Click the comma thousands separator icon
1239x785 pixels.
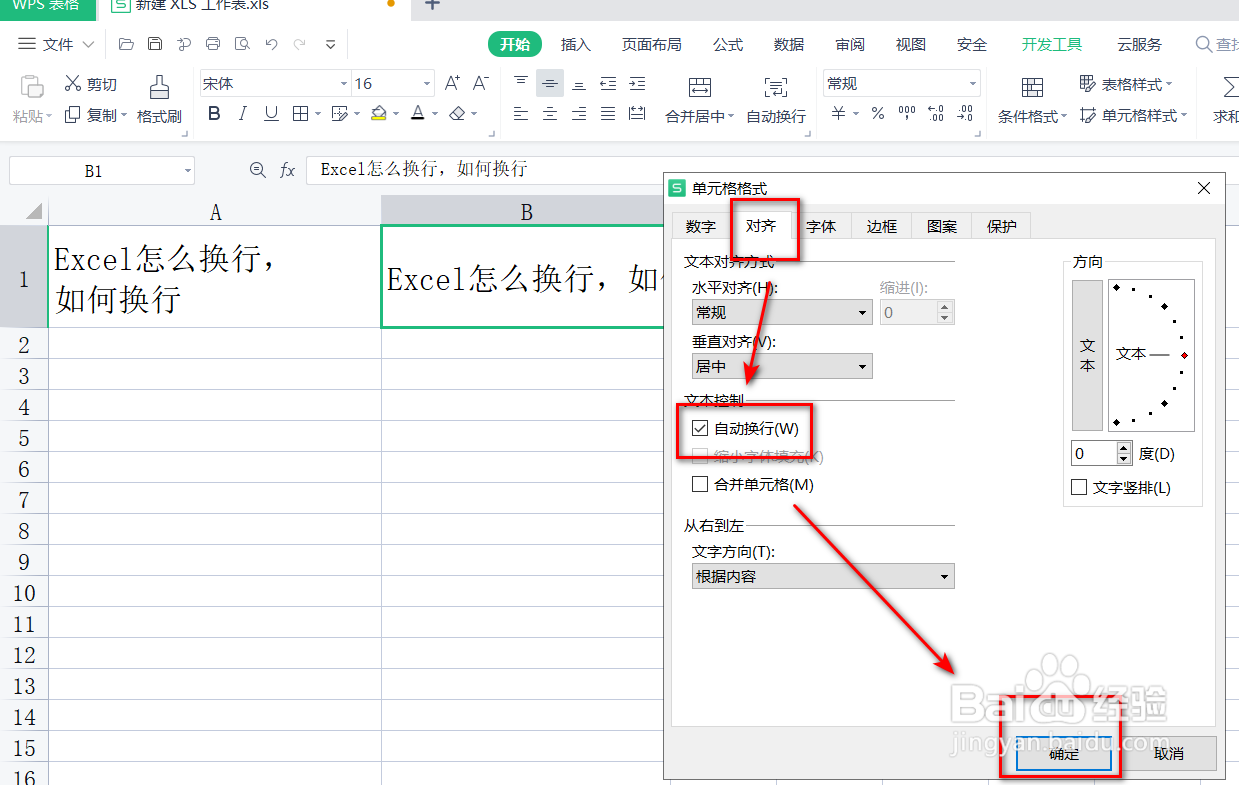tap(906, 113)
